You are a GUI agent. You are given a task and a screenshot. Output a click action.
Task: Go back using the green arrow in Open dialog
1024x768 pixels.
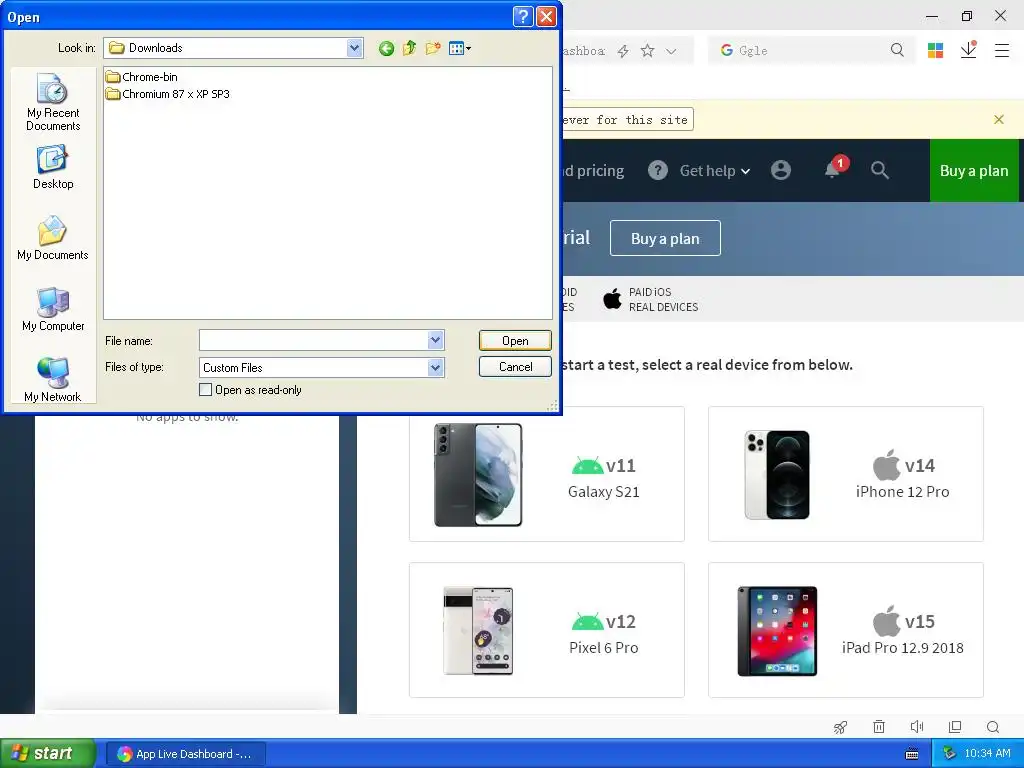point(386,48)
